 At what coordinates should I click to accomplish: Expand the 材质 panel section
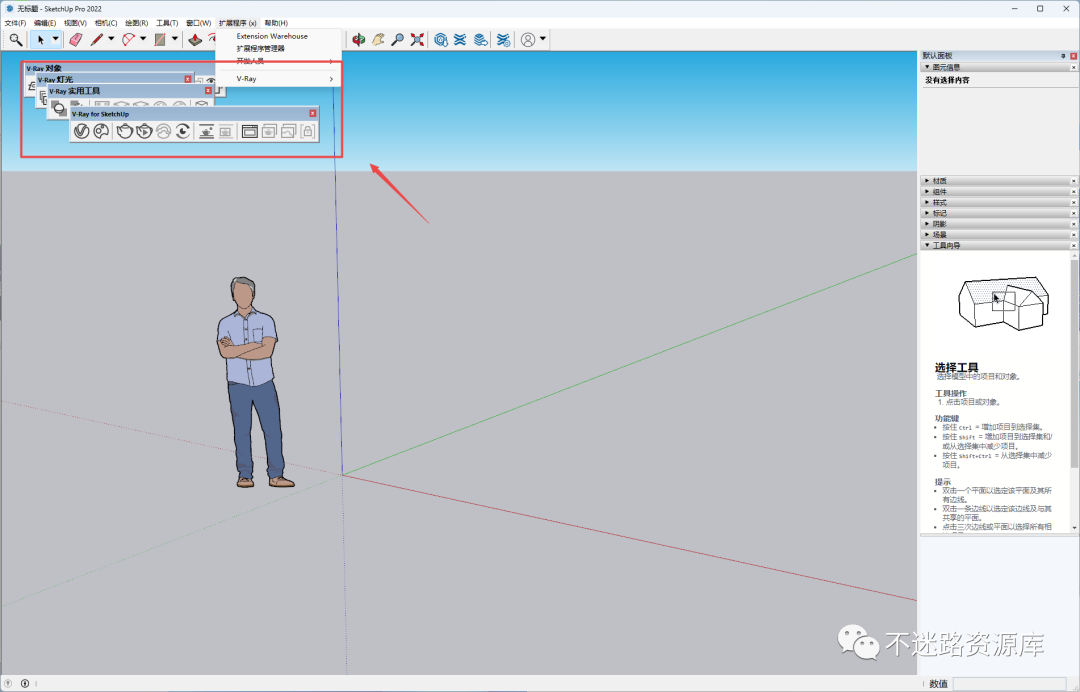click(x=927, y=181)
